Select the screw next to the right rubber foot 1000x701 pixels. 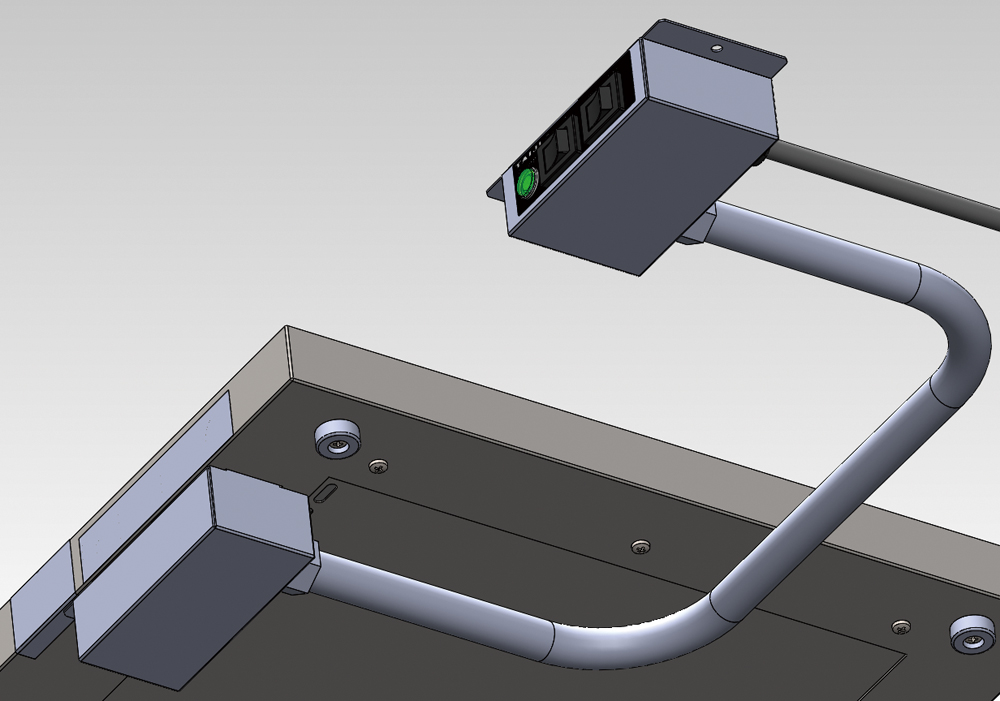pyautogui.click(x=901, y=627)
